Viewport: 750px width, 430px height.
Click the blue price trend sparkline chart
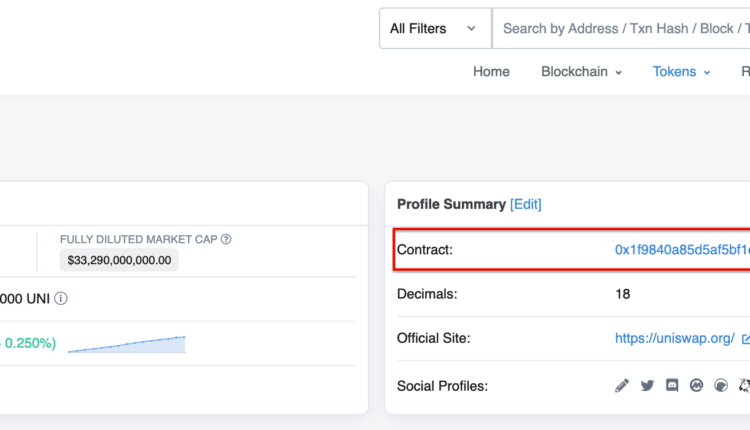click(x=127, y=344)
